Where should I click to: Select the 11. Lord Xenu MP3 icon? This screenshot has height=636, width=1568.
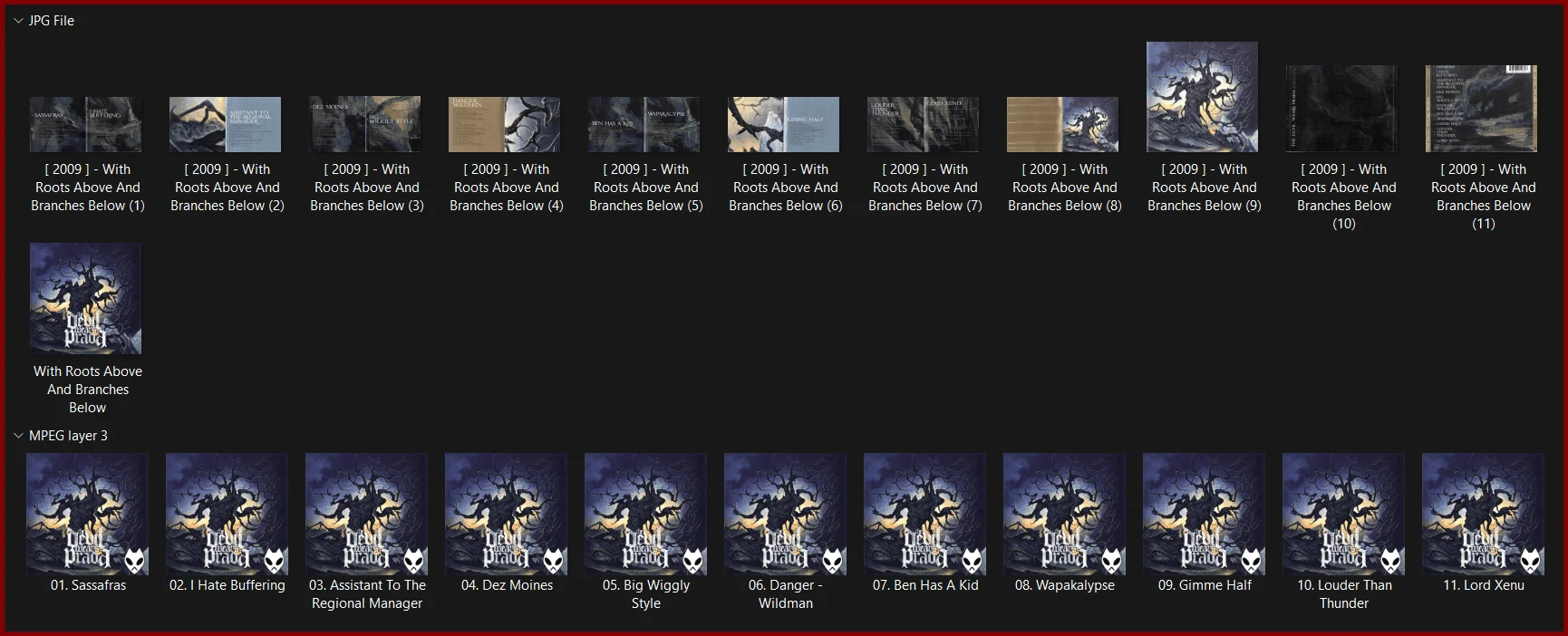pyautogui.click(x=1484, y=515)
